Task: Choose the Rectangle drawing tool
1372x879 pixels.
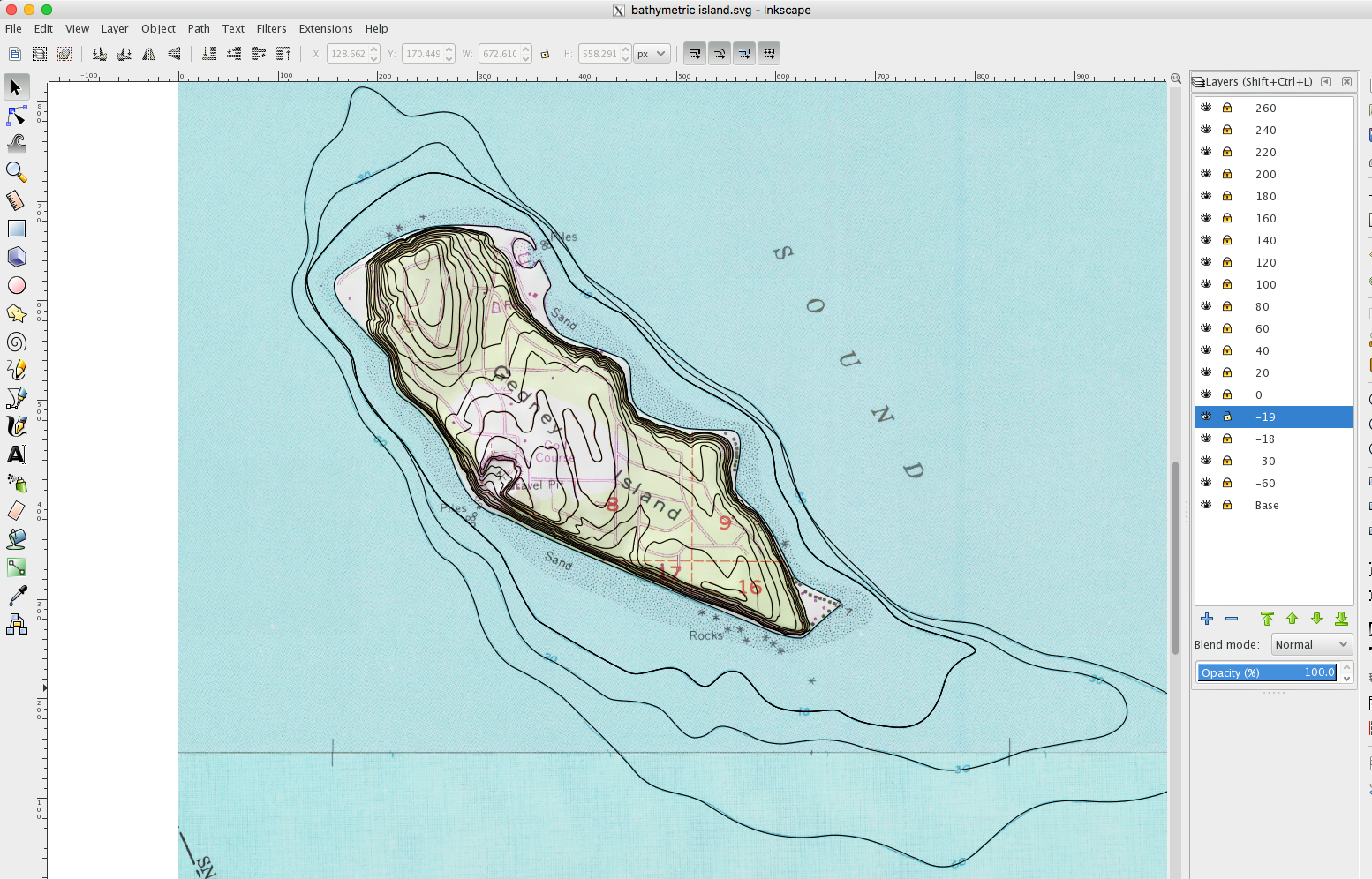Action: (x=16, y=229)
